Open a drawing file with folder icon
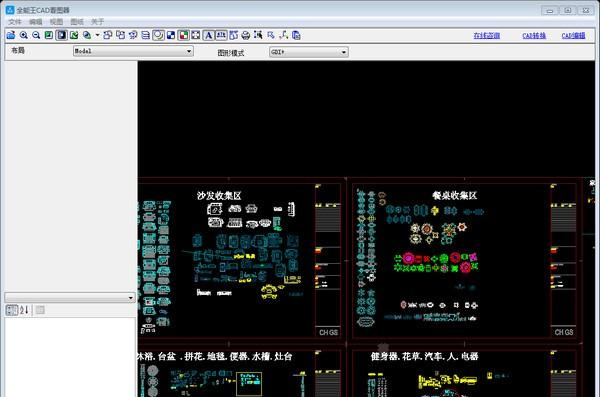The height and width of the screenshot is (397, 600). tap(11, 35)
